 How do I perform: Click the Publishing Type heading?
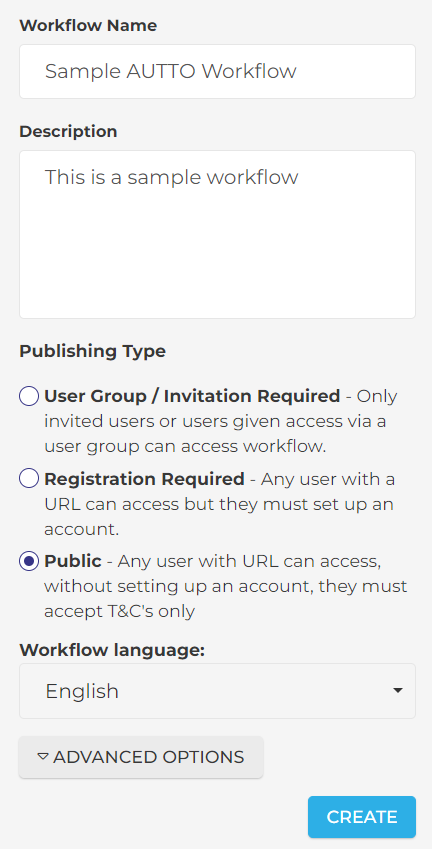pos(93,351)
